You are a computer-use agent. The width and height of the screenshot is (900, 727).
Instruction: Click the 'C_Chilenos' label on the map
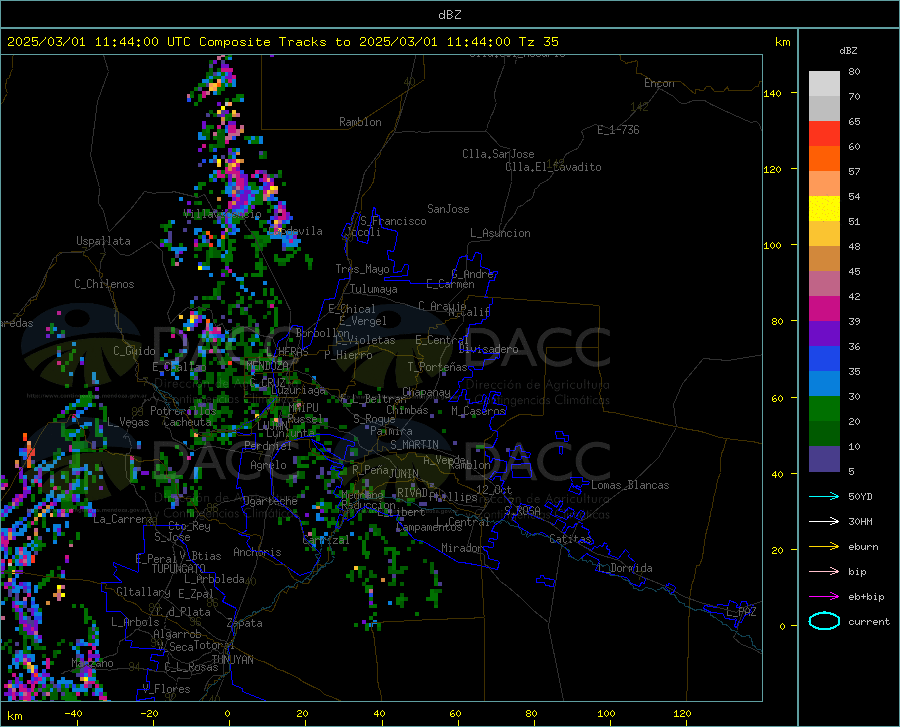click(x=104, y=284)
